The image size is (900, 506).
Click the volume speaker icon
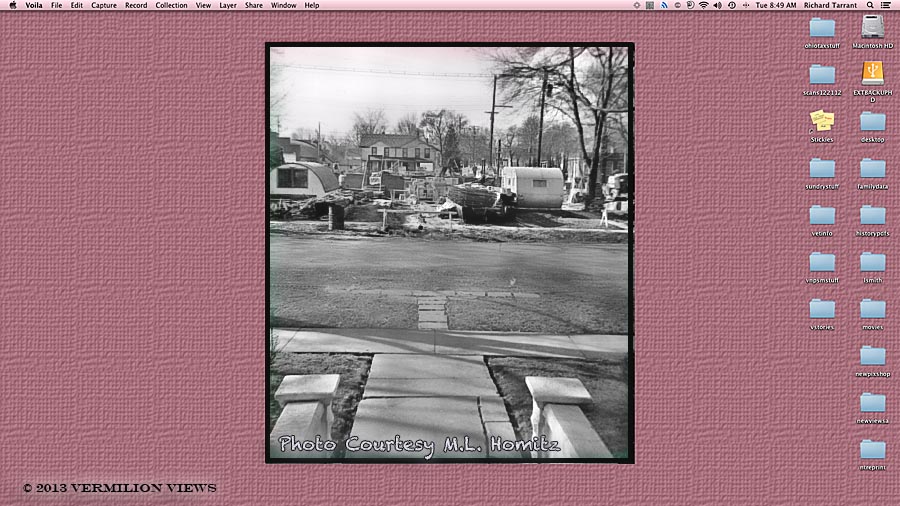[717, 5]
